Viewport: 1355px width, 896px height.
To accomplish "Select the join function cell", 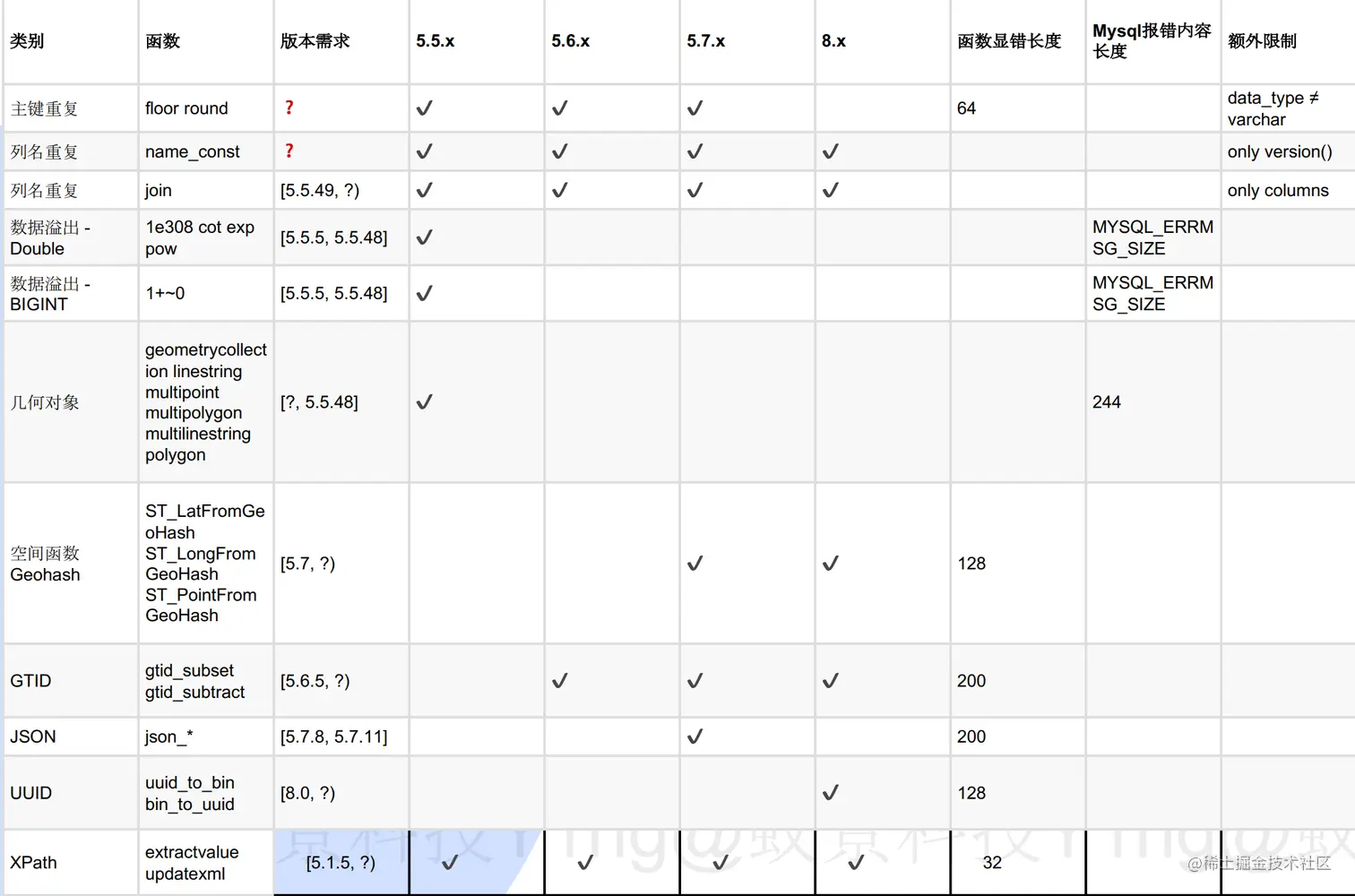I will 206,190.
